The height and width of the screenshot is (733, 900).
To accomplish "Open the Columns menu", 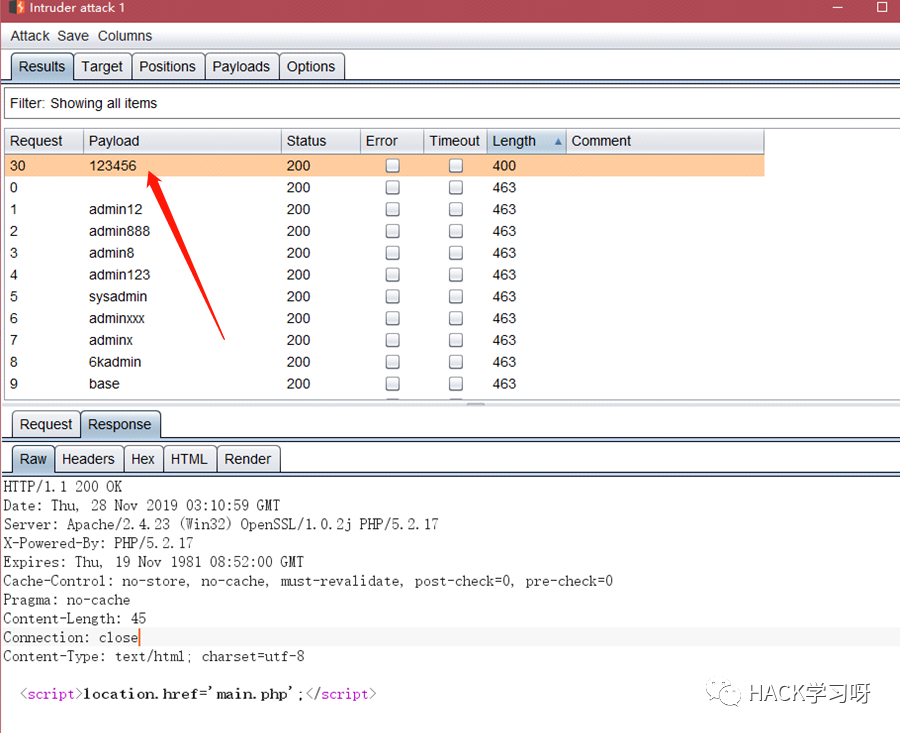I will (125, 36).
